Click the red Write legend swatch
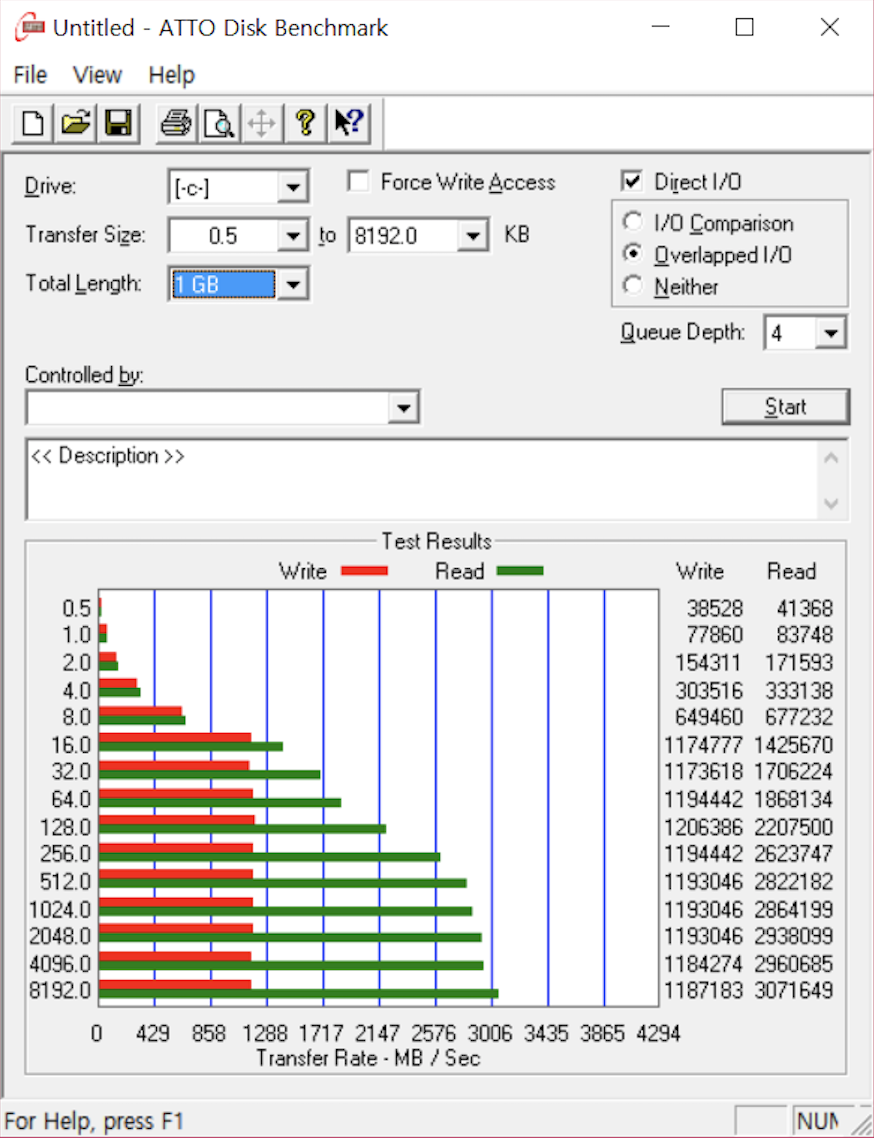Image resolution: width=874 pixels, height=1138 pixels. click(x=364, y=571)
